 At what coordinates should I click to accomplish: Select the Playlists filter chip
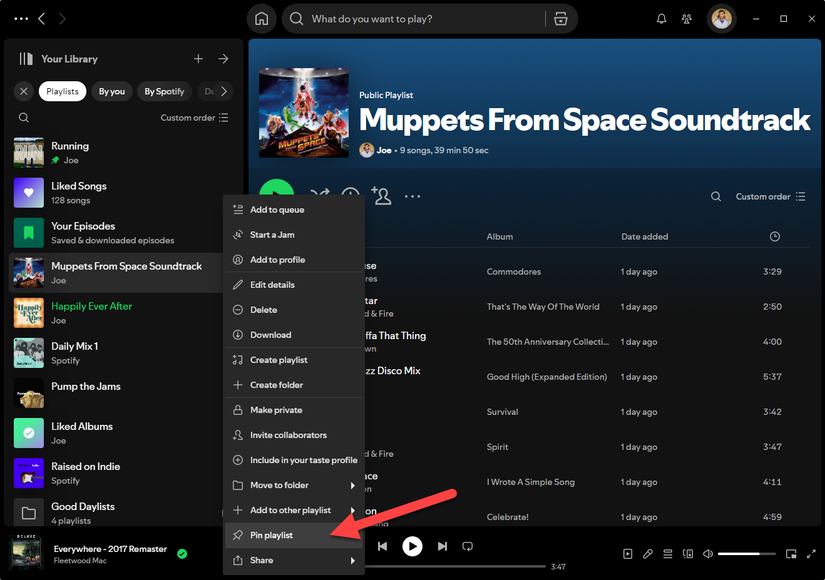pyautogui.click(x=62, y=91)
